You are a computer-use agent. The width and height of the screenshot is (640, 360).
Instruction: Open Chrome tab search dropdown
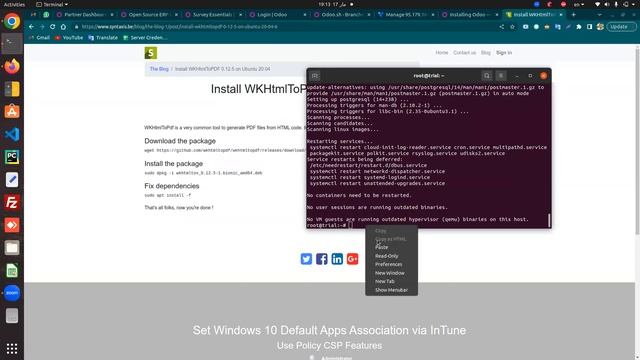pyautogui.click(x=599, y=14)
